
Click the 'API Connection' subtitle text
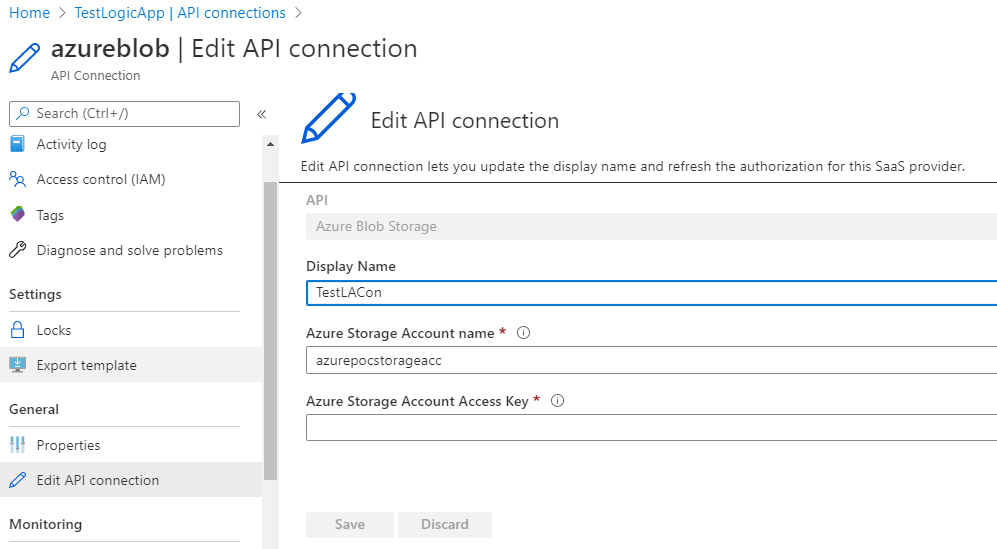click(x=95, y=75)
